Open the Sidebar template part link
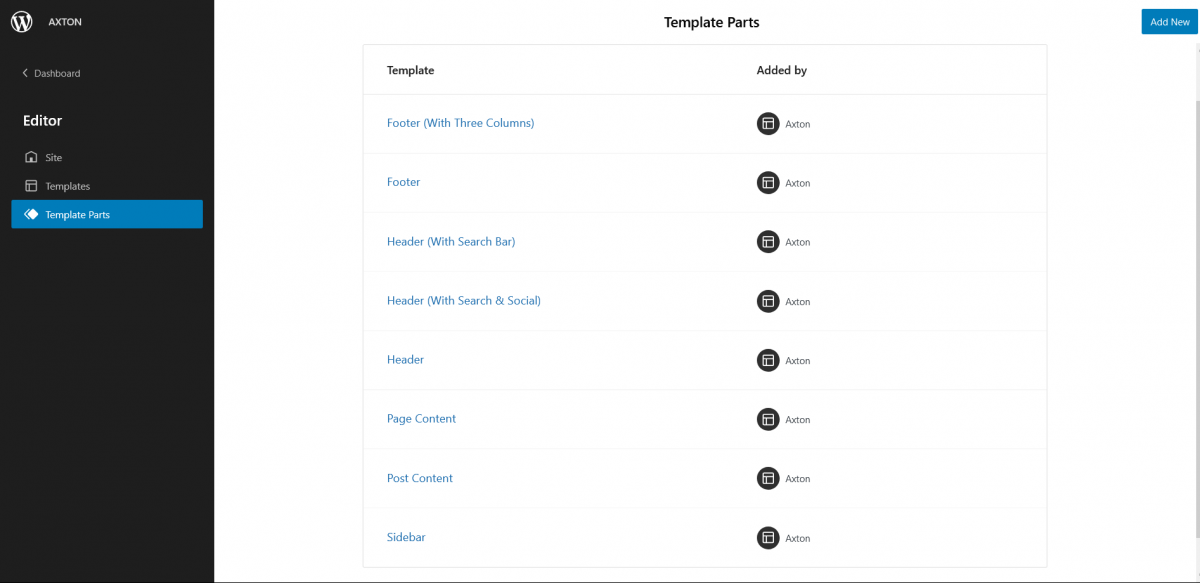This screenshot has width=1200, height=583. [406, 537]
